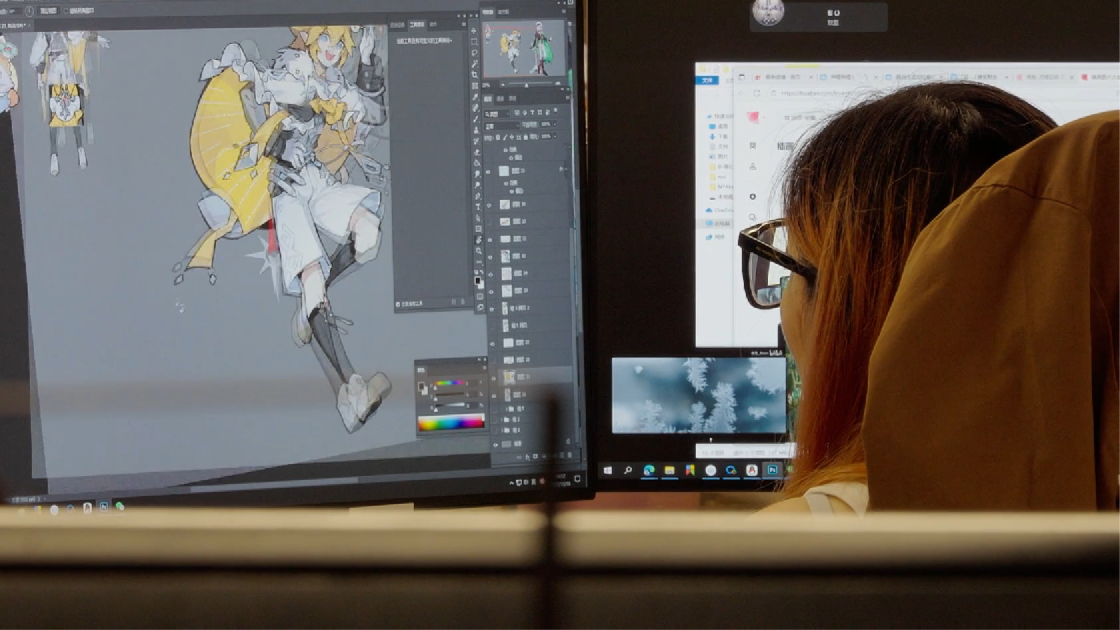This screenshot has width=1120, height=630.
Task: Click the Windows Start button
Action: coord(607,470)
